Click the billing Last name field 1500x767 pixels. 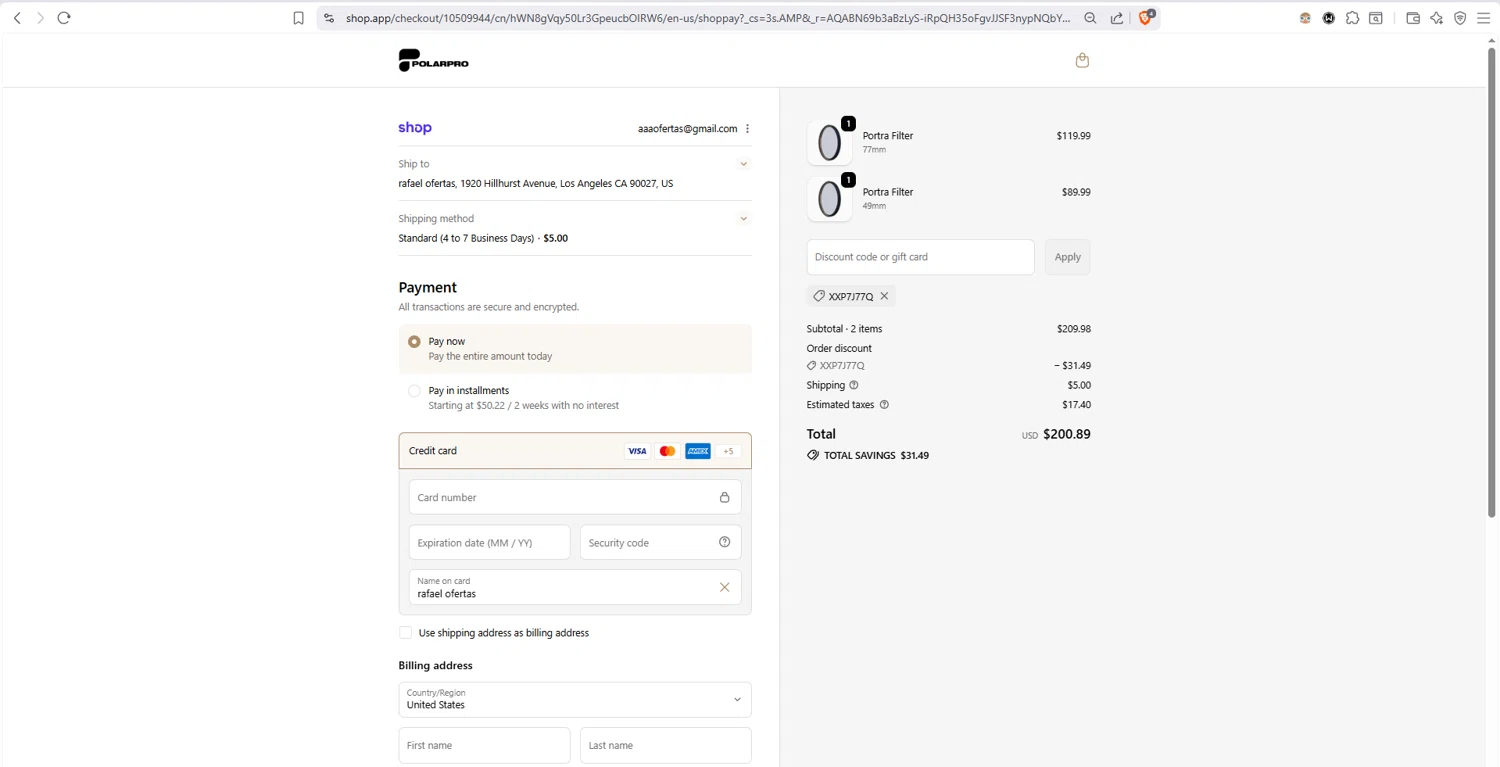point(666,745)
